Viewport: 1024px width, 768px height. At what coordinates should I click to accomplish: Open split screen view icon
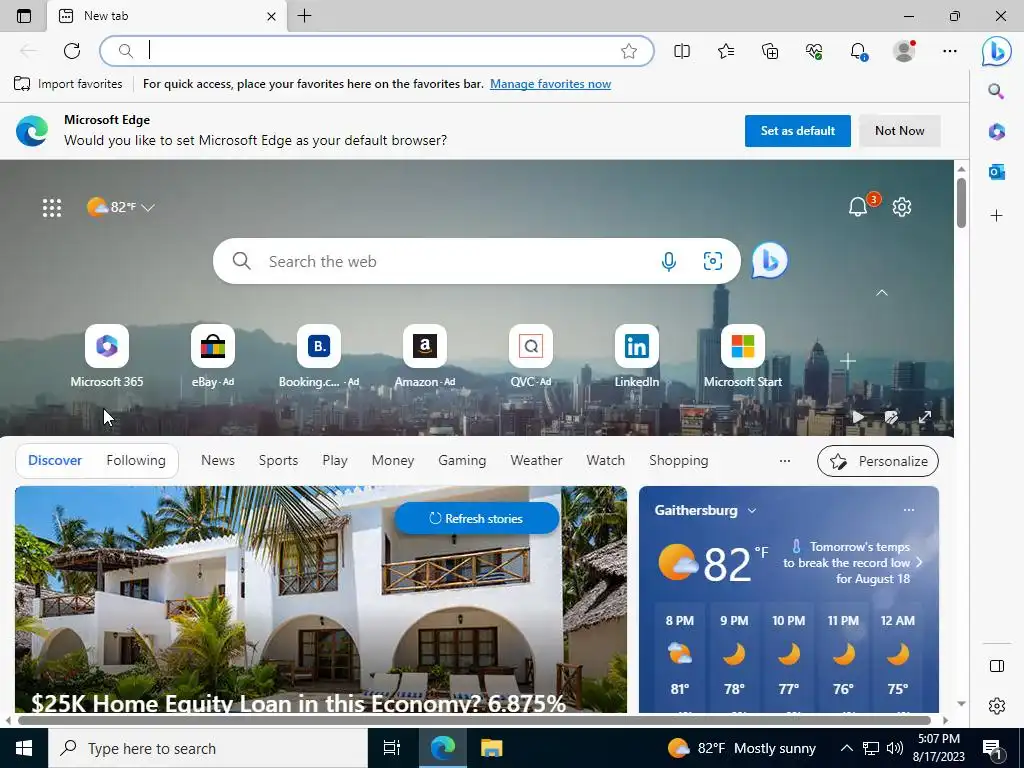click(x=682, y=51)
